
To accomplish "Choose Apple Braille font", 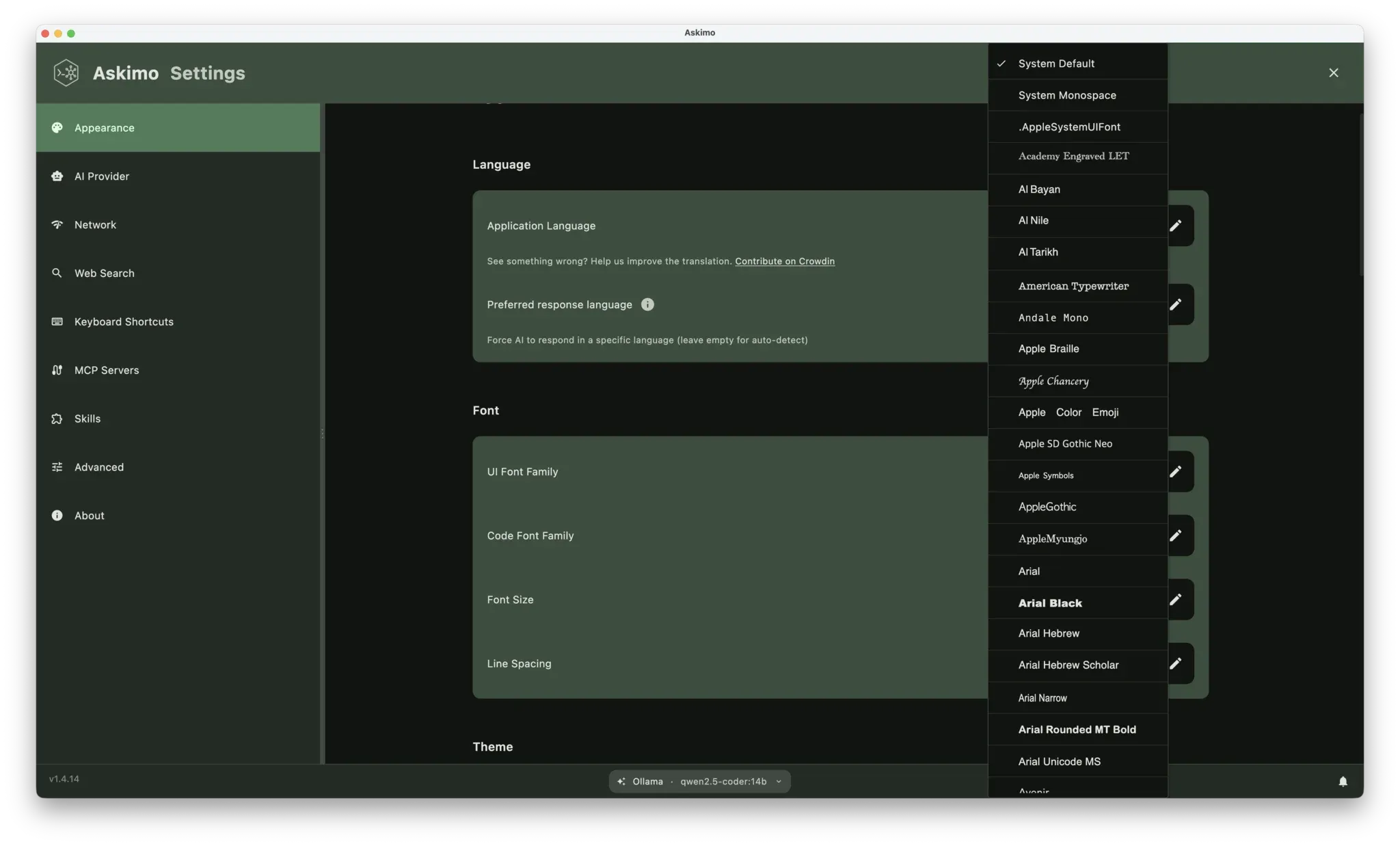I will click(1078, 349).
